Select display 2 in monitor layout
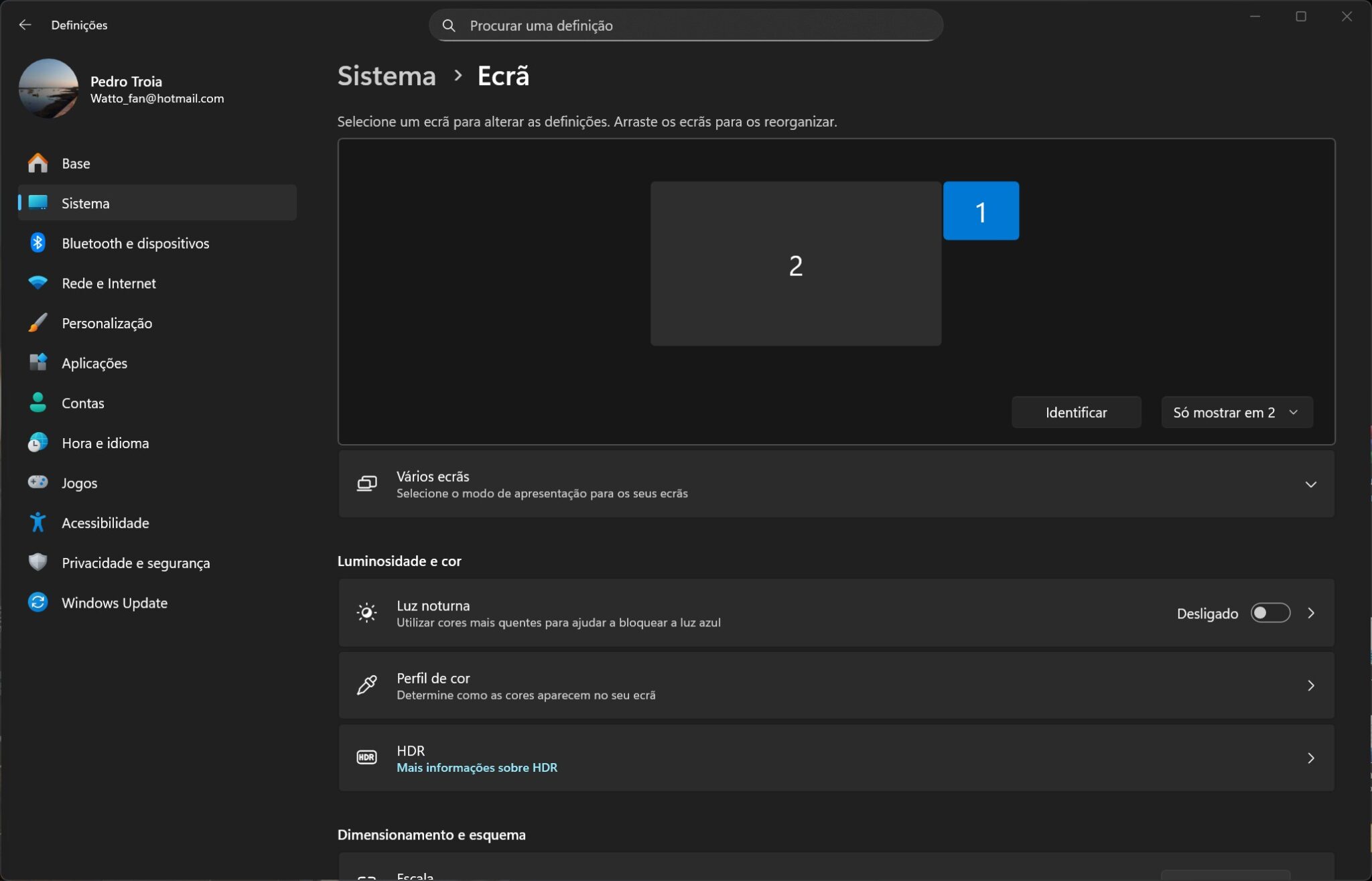The image size is (1372, 881). pyautogui.click(x=795, y=264)
